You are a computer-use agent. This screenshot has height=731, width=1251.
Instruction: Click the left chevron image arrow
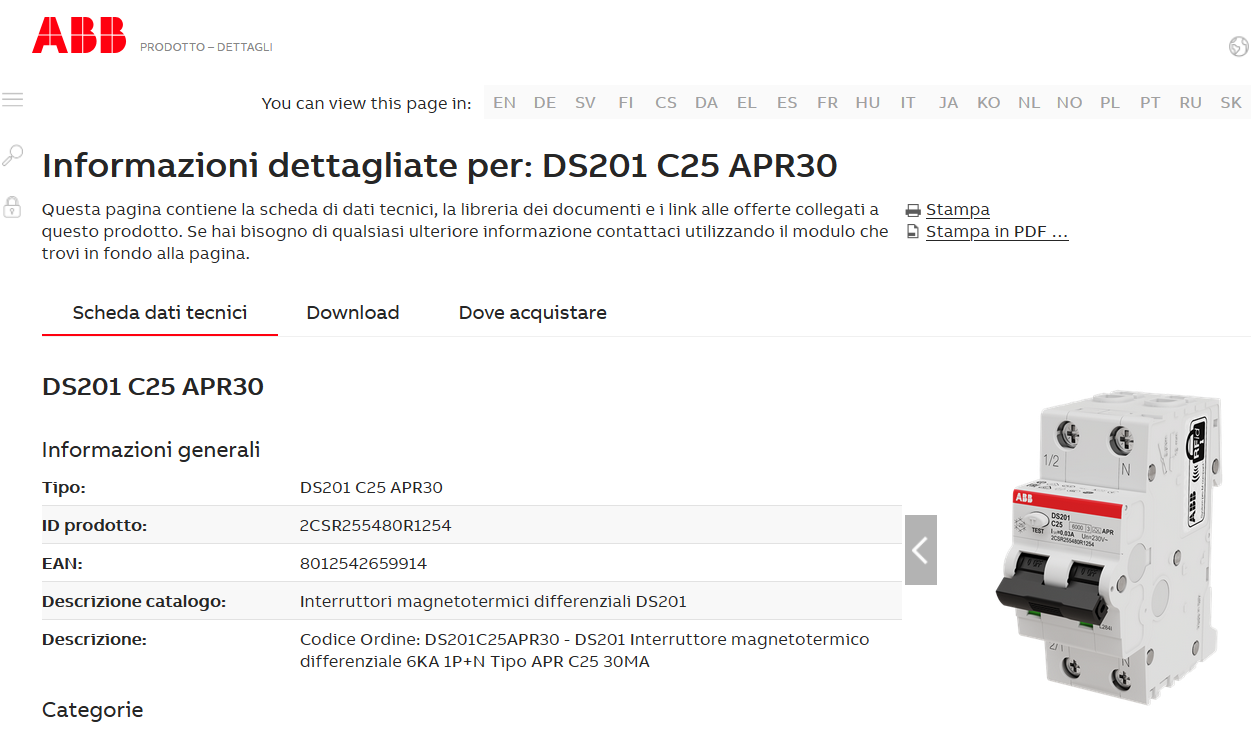click(920, 550)
